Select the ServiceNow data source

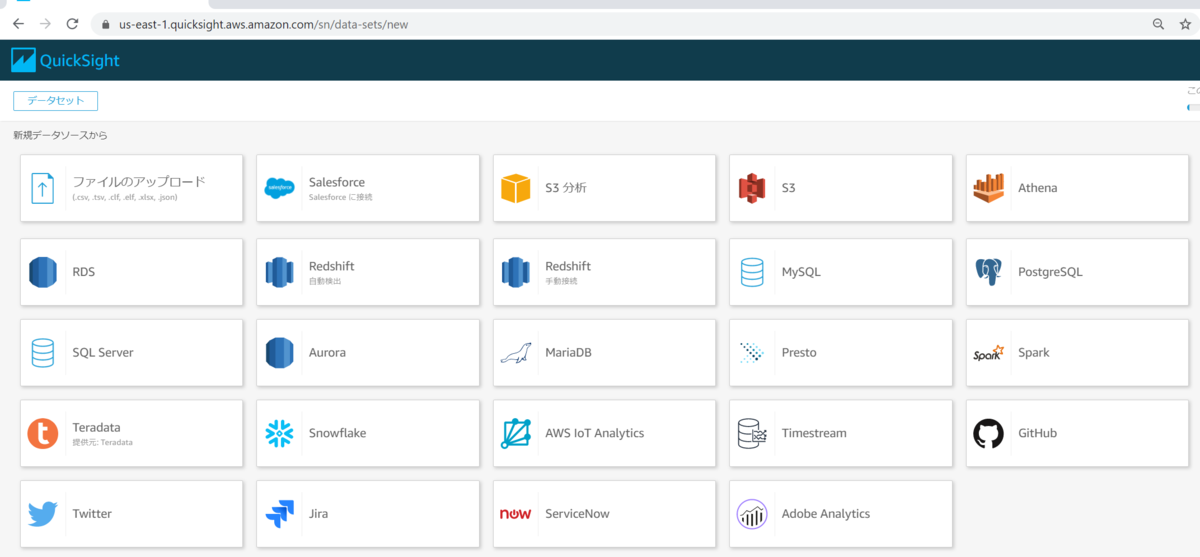(604, 514)
